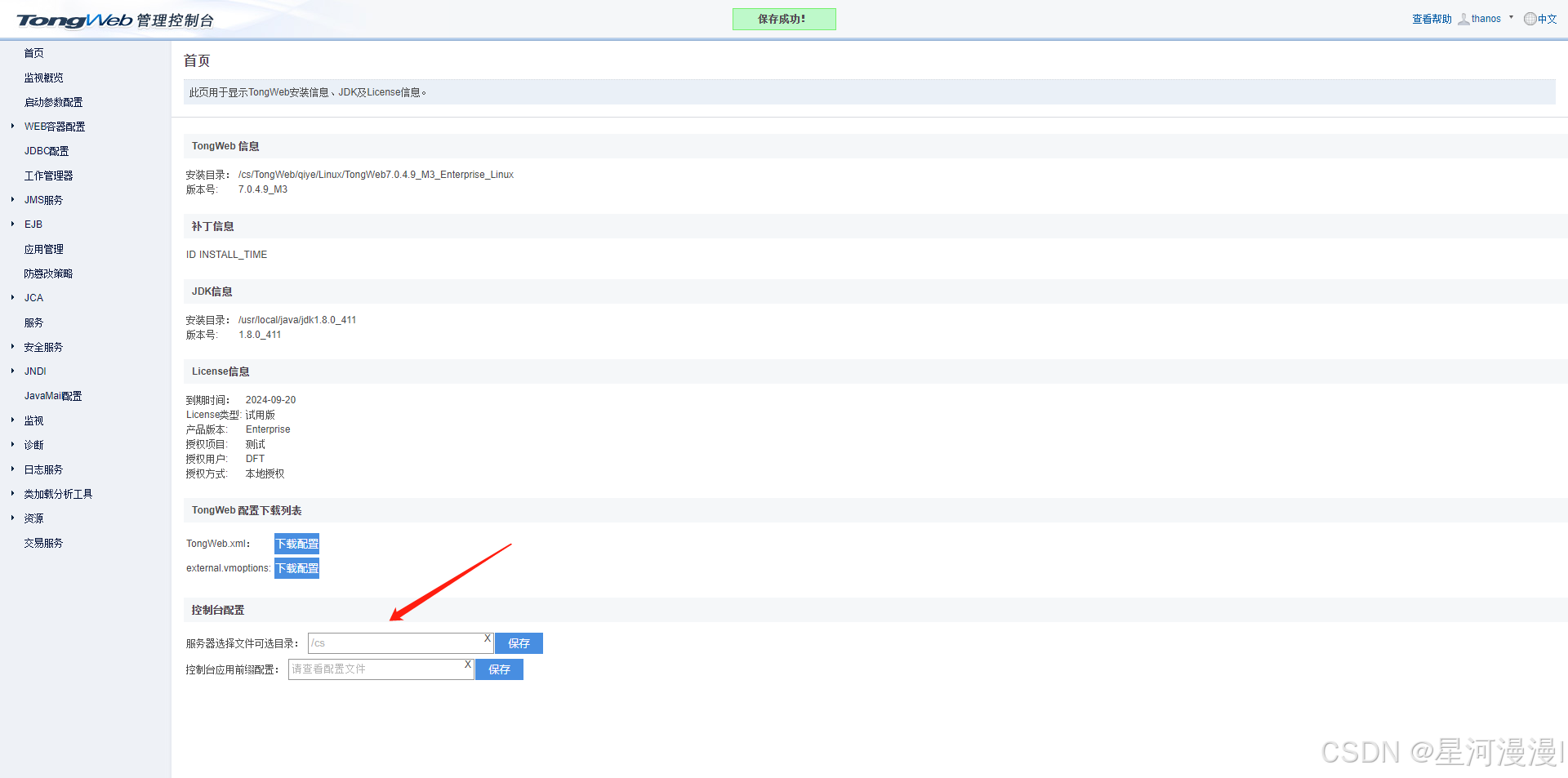Expand the 日志服务 tree arrow
Screen dimensions: 1568x778
12,469
